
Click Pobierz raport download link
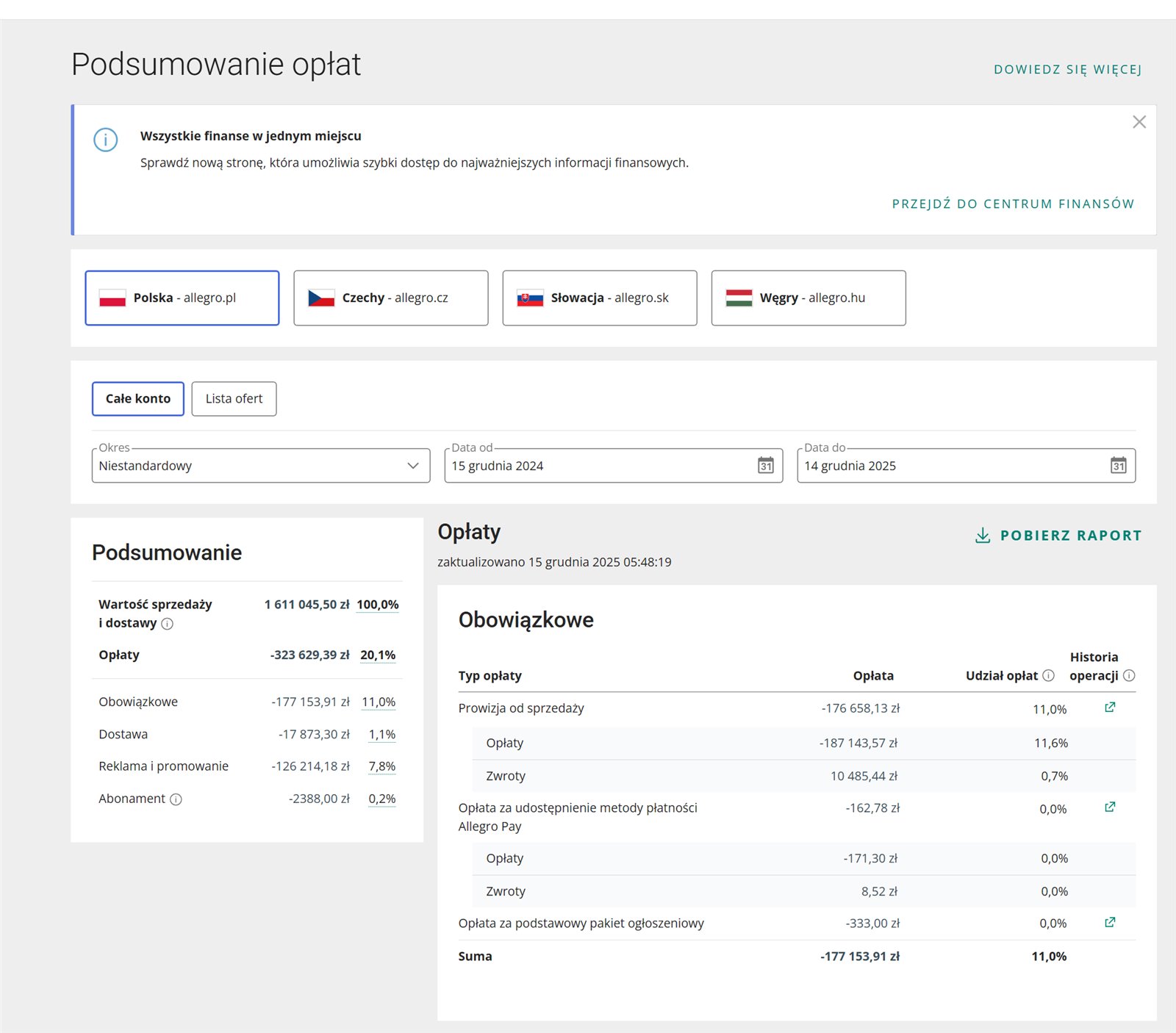tap(1058, 536)
